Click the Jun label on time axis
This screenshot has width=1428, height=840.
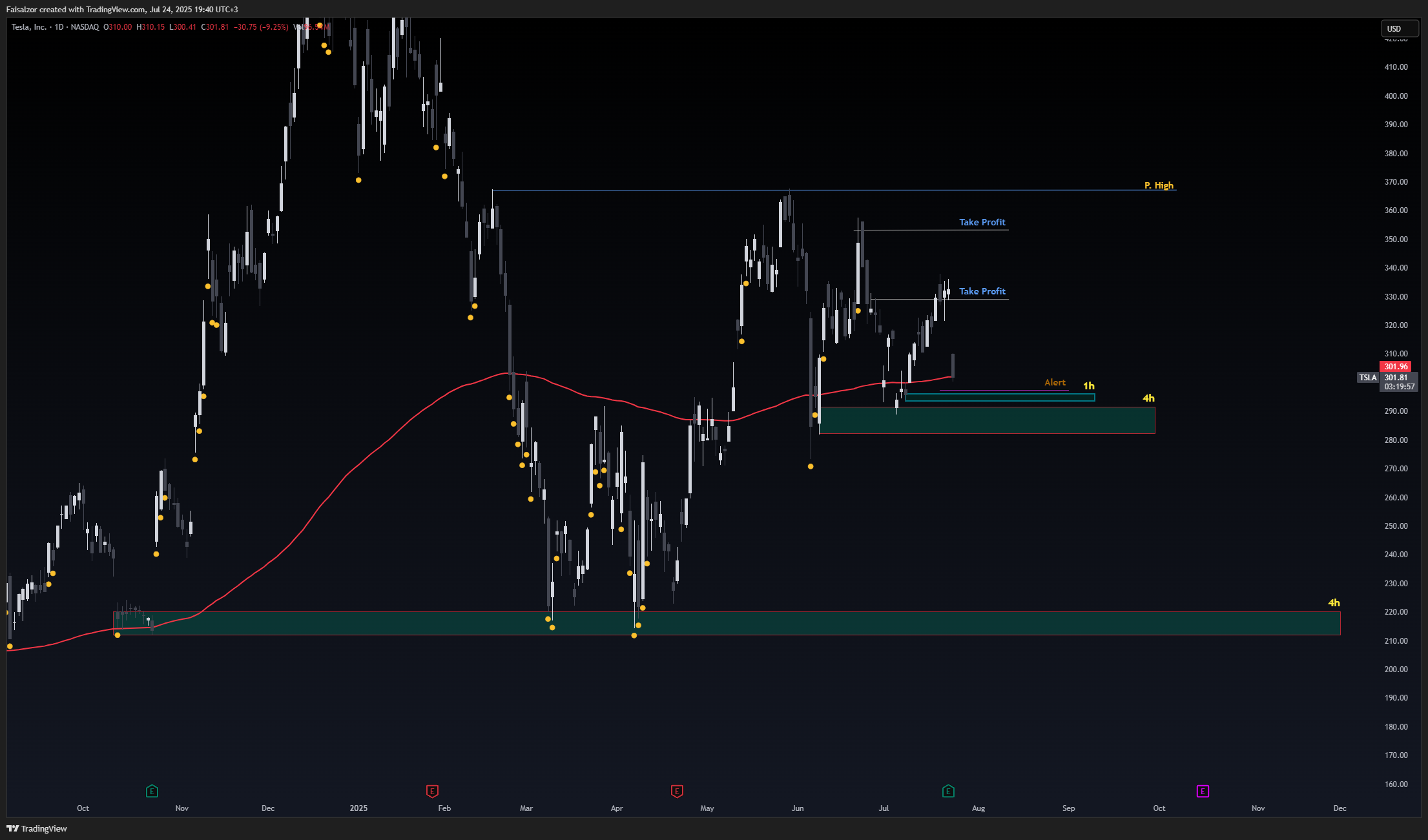[798, 808]
